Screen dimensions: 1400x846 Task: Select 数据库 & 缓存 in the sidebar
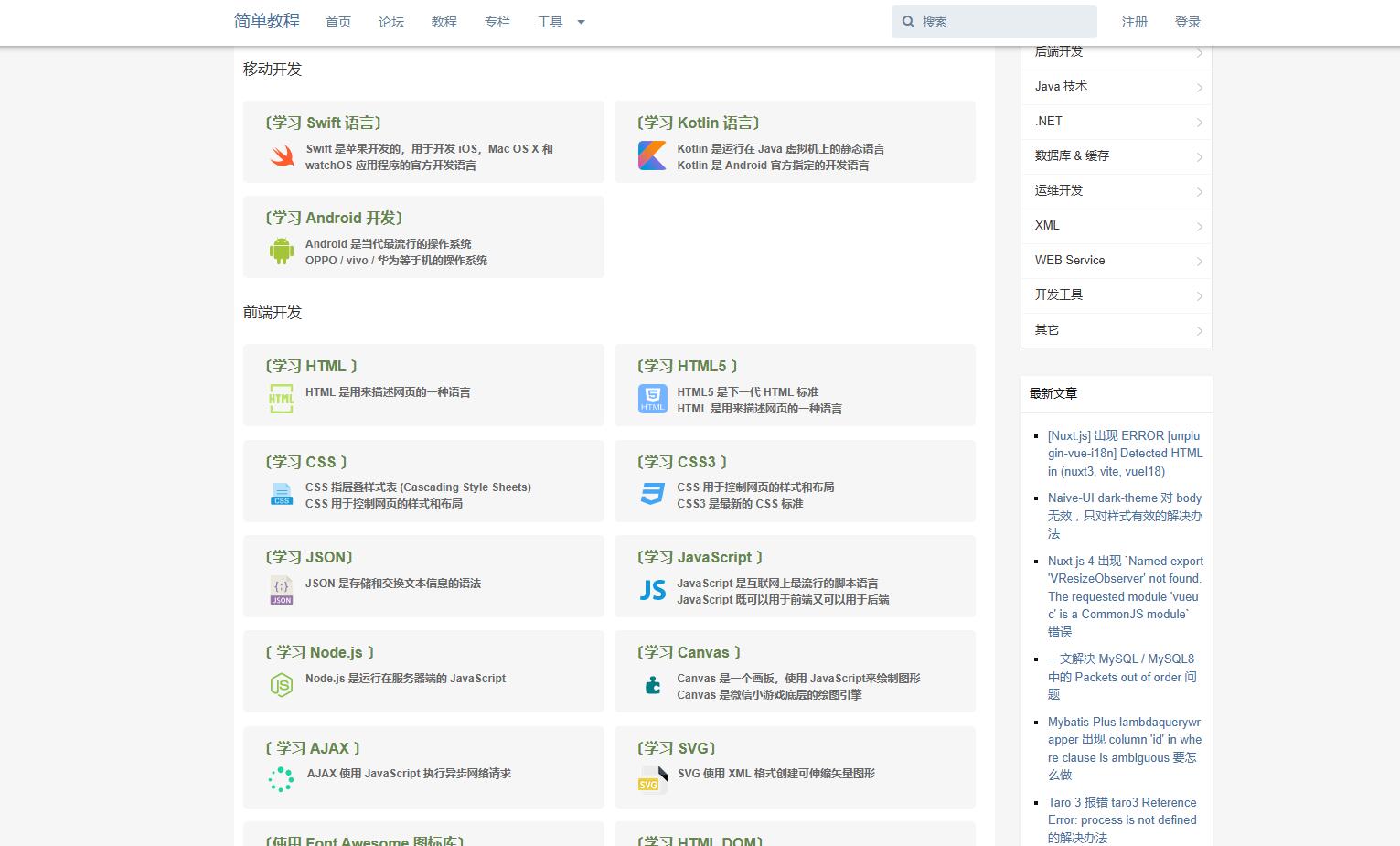[x=1072, y=155]
